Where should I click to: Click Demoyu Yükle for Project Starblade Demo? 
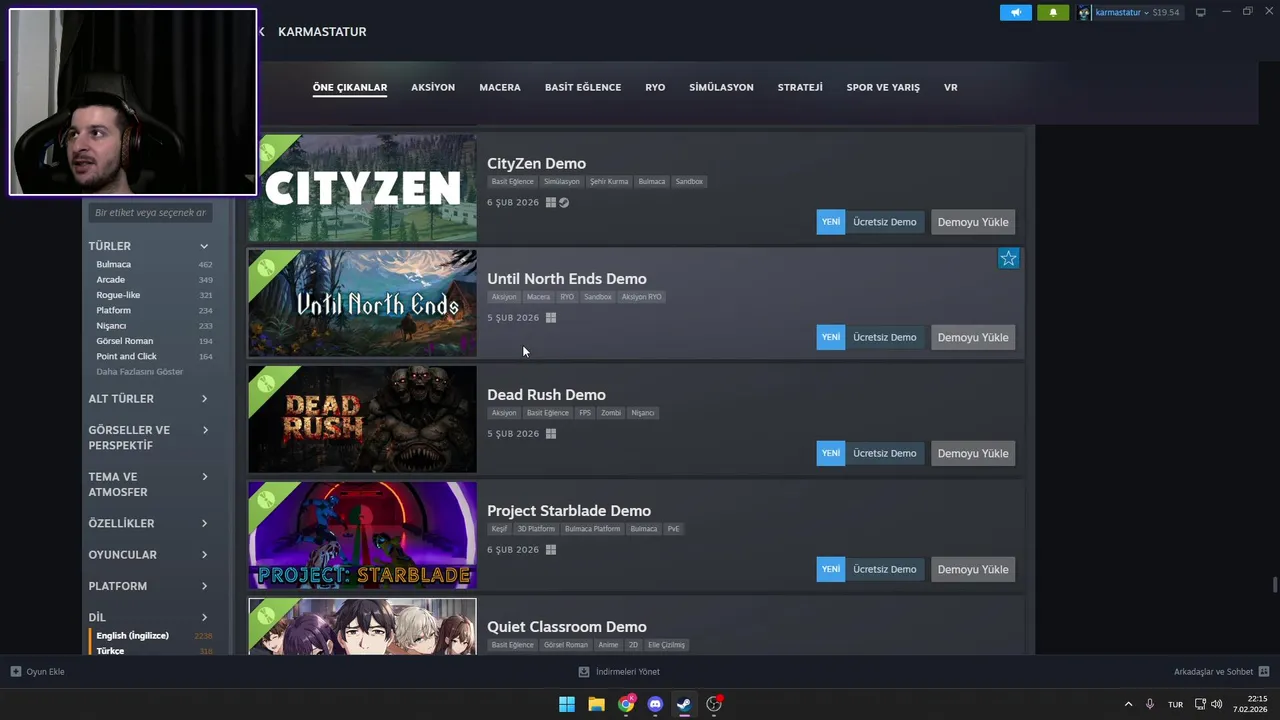click(x=973, y=570)
